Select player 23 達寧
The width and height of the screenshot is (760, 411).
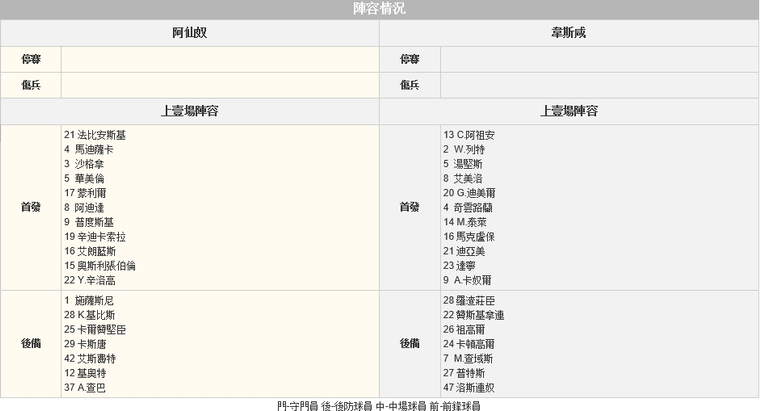(459, 266)
